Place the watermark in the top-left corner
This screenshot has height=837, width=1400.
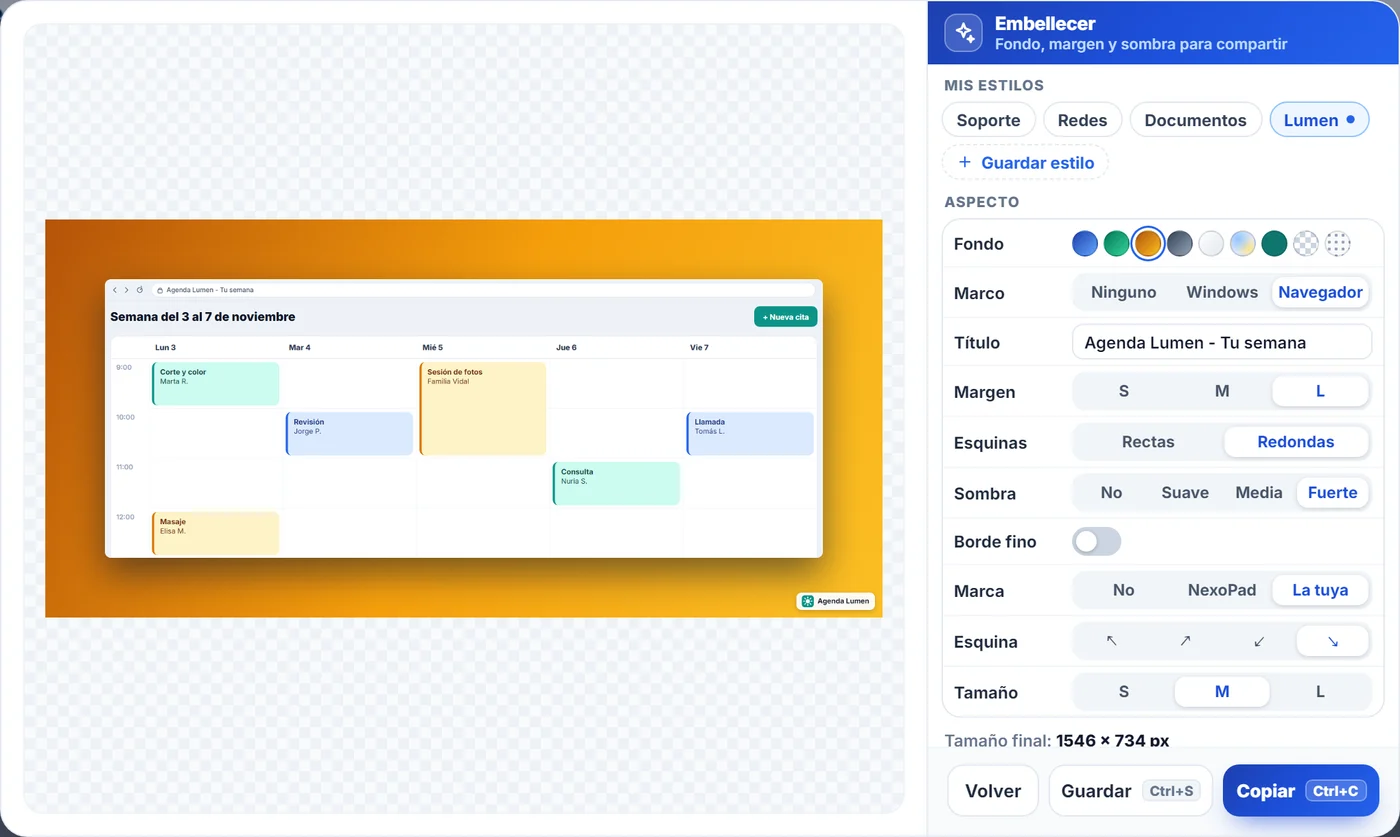[1111, 641]
